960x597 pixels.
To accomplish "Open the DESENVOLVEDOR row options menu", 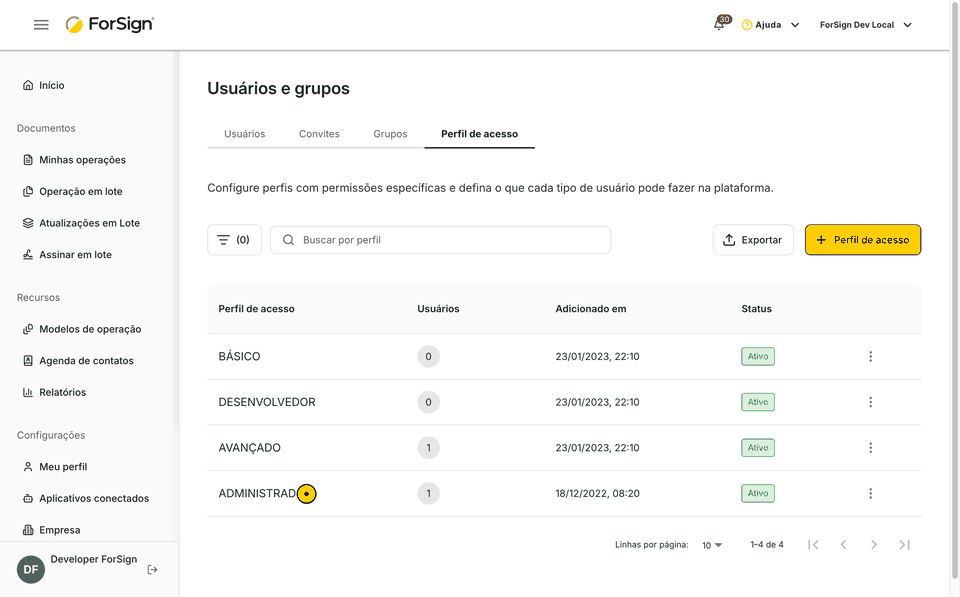I will pos(870,402).
